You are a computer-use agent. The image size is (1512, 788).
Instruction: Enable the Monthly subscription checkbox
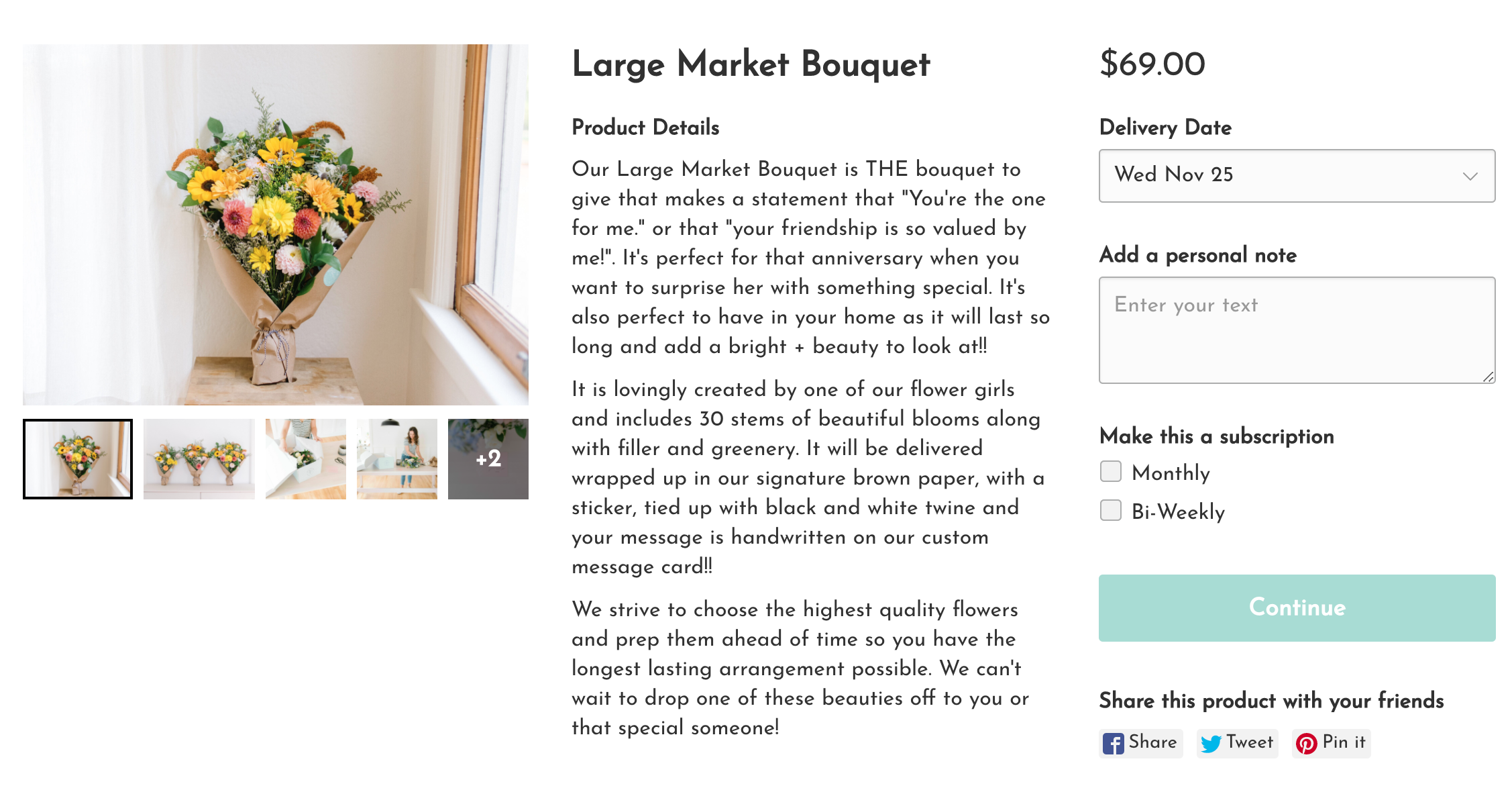(1111, 472)
